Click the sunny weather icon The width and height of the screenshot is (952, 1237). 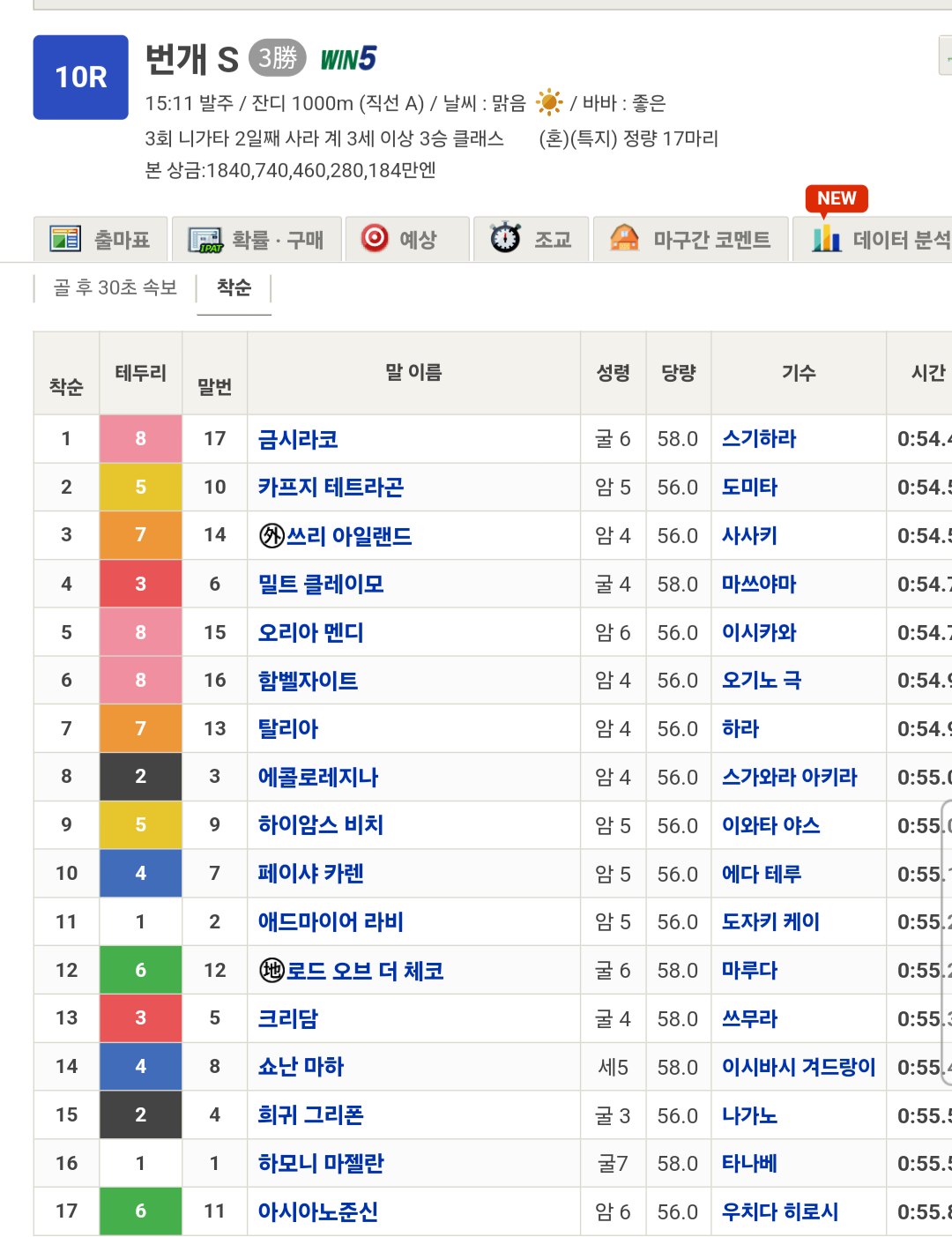tap(549, 103)
